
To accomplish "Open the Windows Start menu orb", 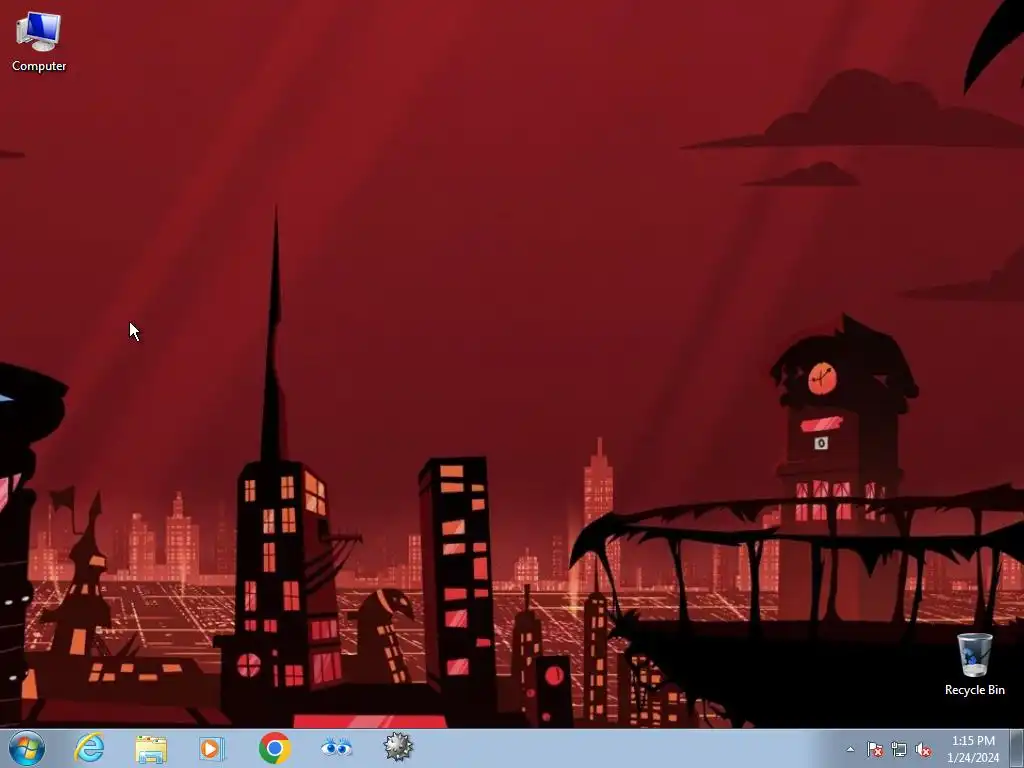I will (27, 748).
